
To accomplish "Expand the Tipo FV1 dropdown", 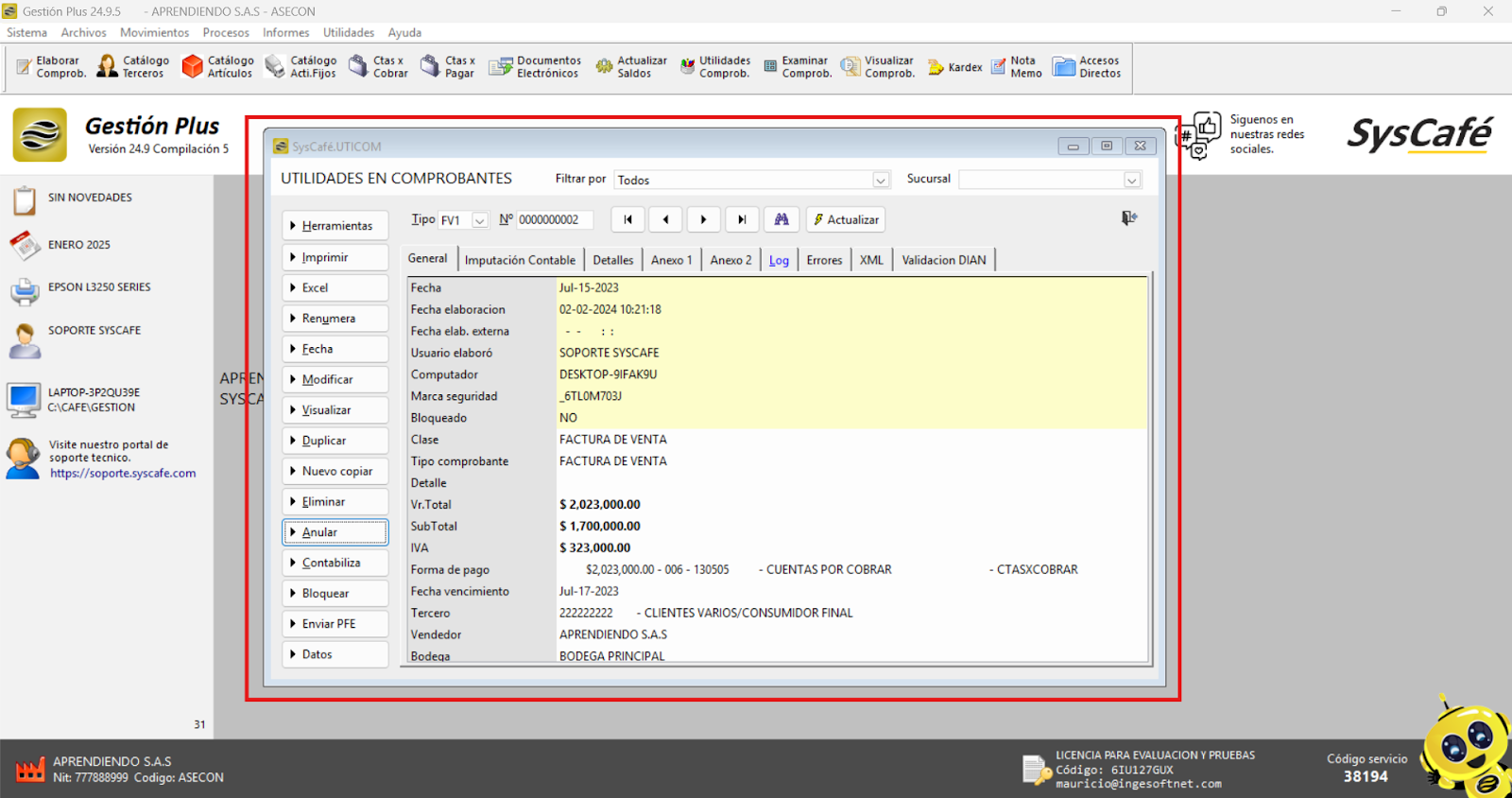I will click(480, 220).
